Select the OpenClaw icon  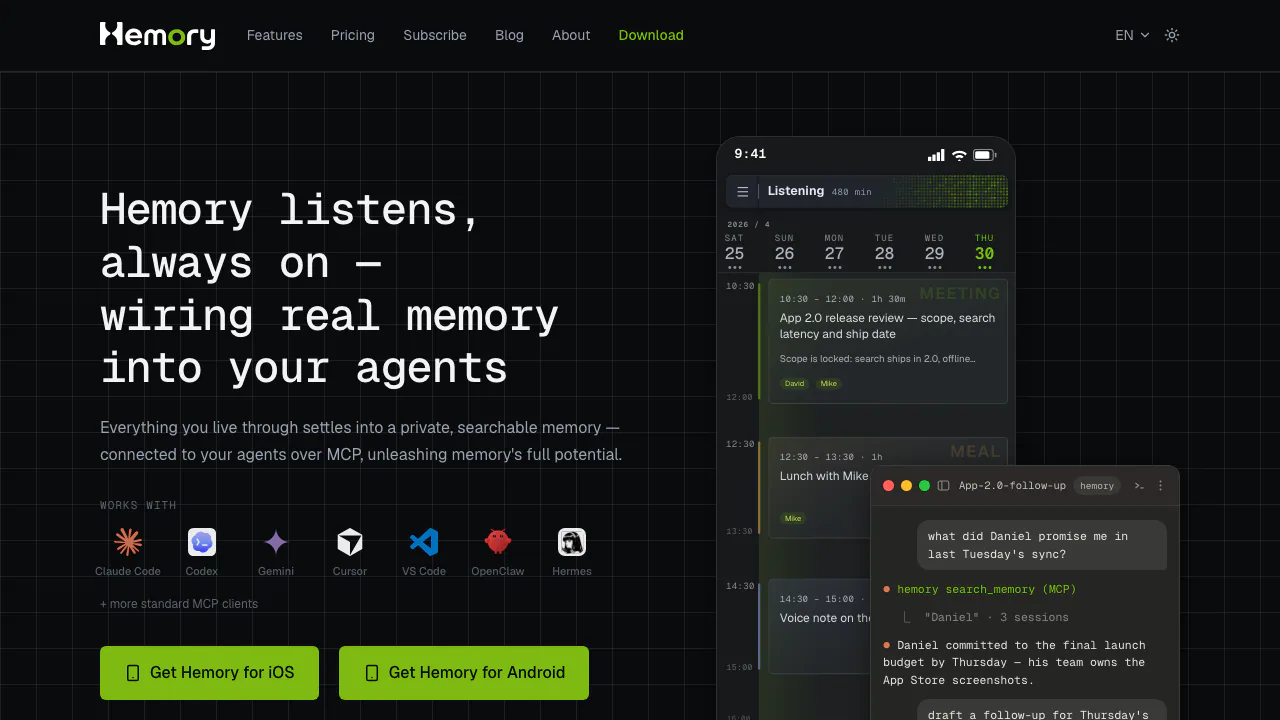(498, 542)
